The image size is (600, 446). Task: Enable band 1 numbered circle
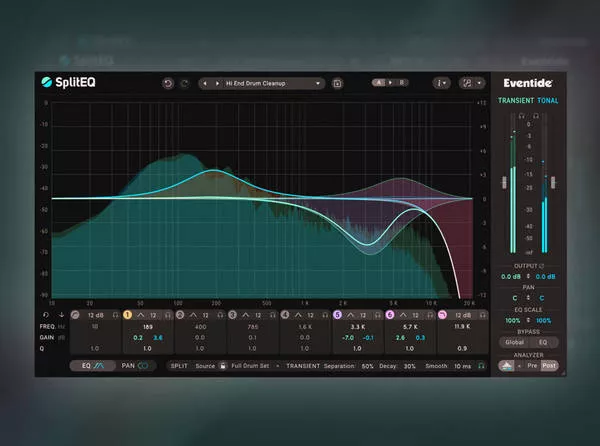tap(127, 314)
